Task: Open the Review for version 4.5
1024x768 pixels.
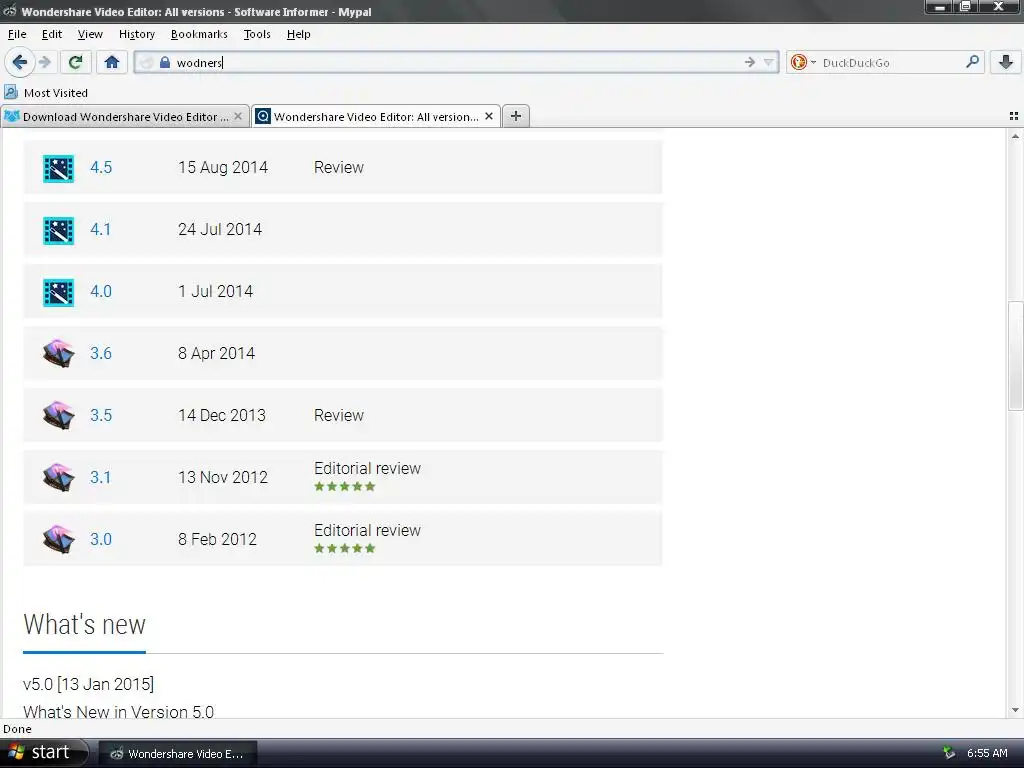Action: [x=339, y=167]
